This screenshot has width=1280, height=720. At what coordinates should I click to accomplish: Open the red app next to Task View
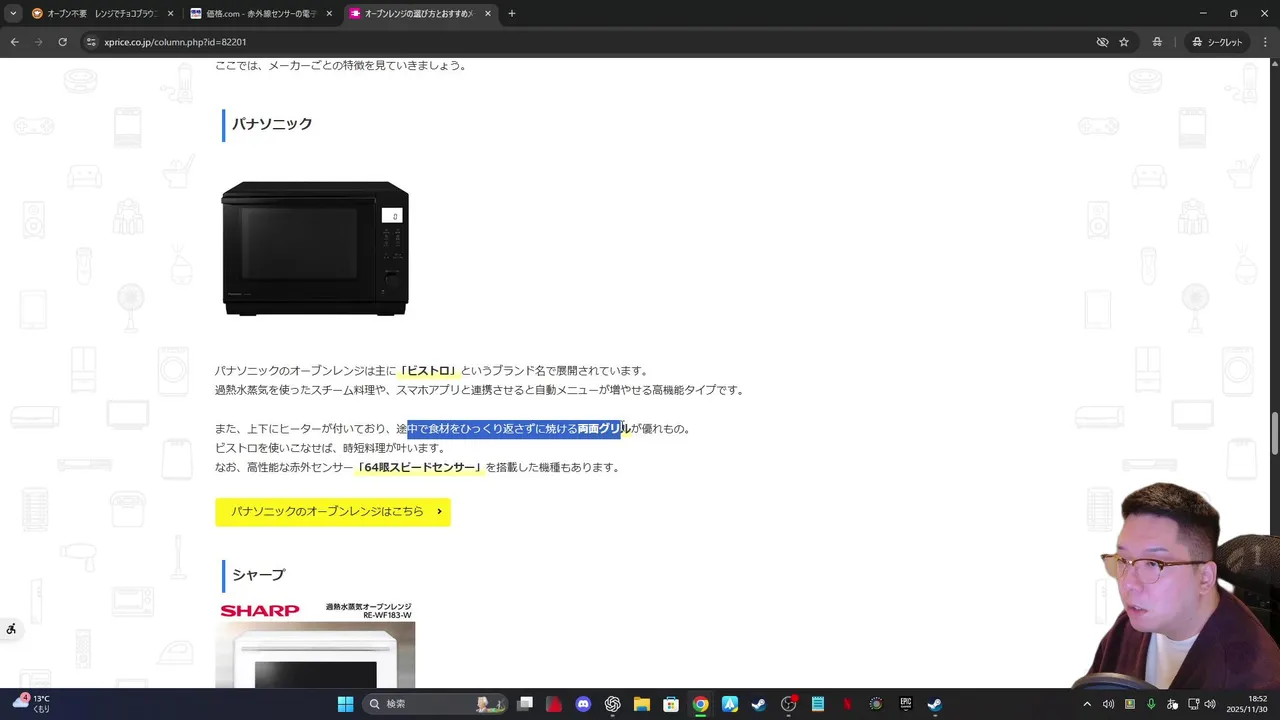(x=554, y=704)
